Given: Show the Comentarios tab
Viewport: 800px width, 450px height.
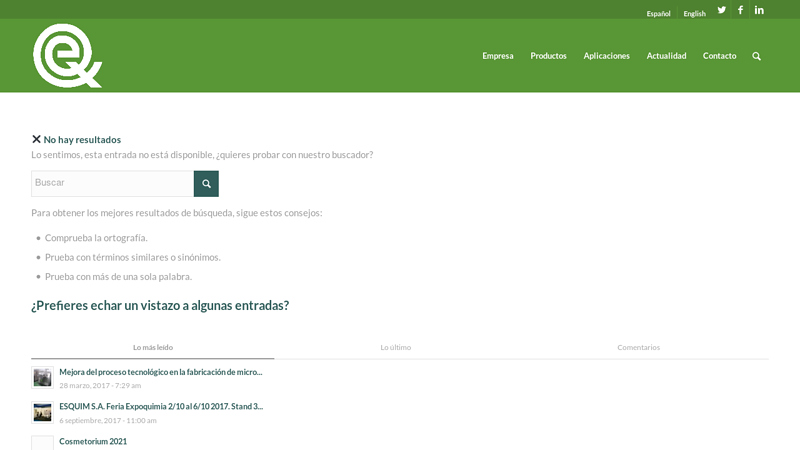Looking at the screenshot, I should (638, 347).
